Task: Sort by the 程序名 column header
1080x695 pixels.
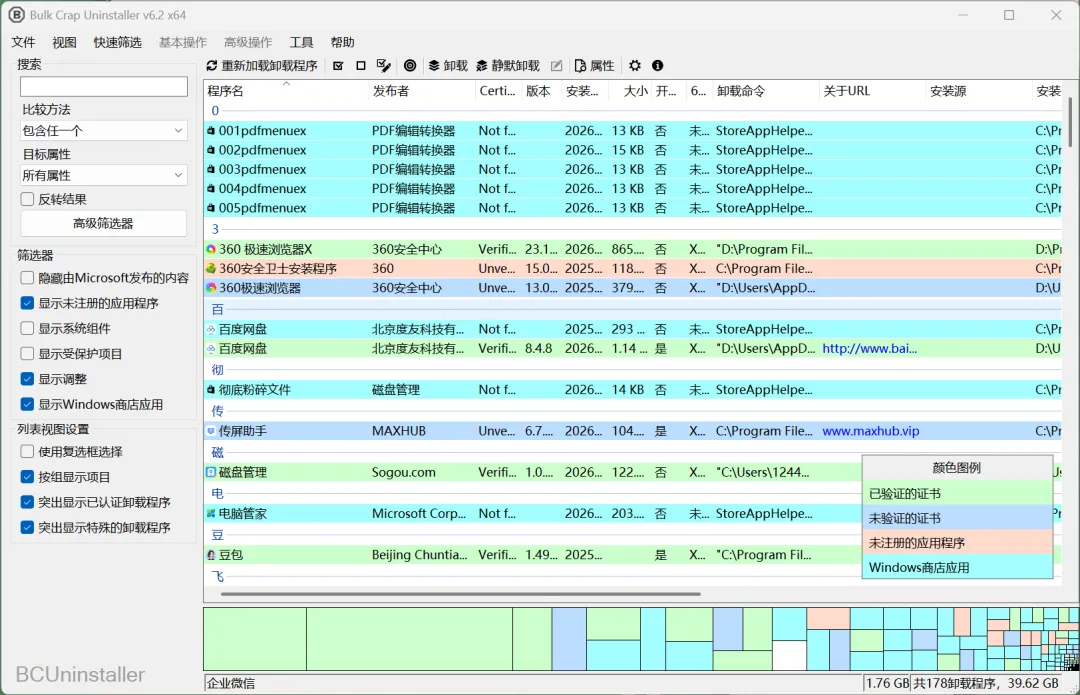Action: pyautogui.click(x=286, y=91)
